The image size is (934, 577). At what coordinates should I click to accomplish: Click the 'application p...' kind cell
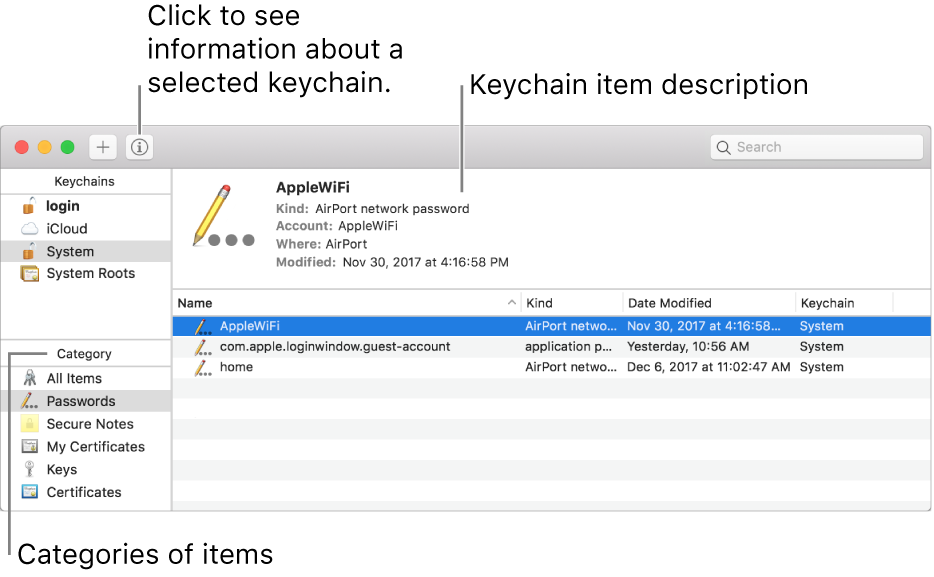[568, 347]
